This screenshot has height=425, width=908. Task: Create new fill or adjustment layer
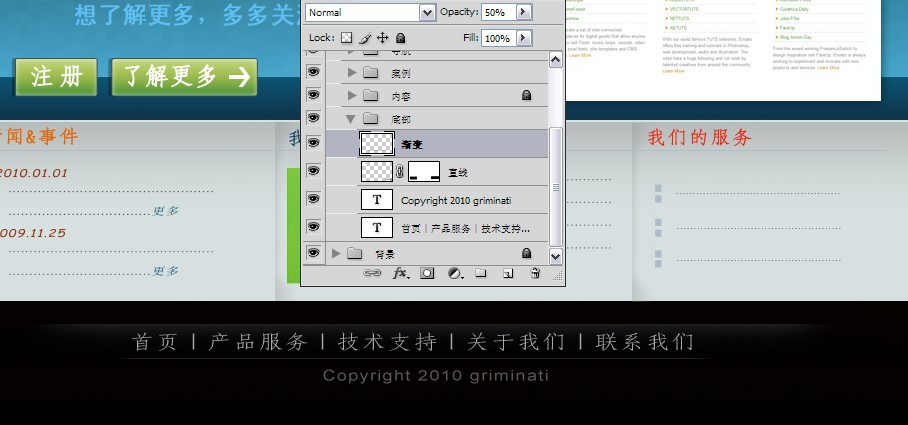coord(456,273)
